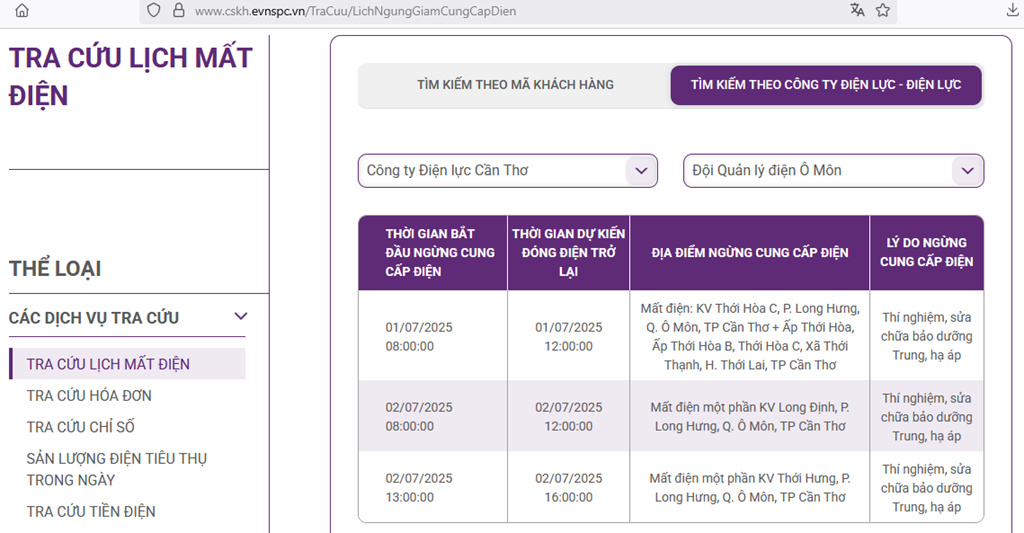Select 'Tìm kiếm theo công ty điện lực' tab
Viewport: 1024px width, 533px height.
pos(826,85)
